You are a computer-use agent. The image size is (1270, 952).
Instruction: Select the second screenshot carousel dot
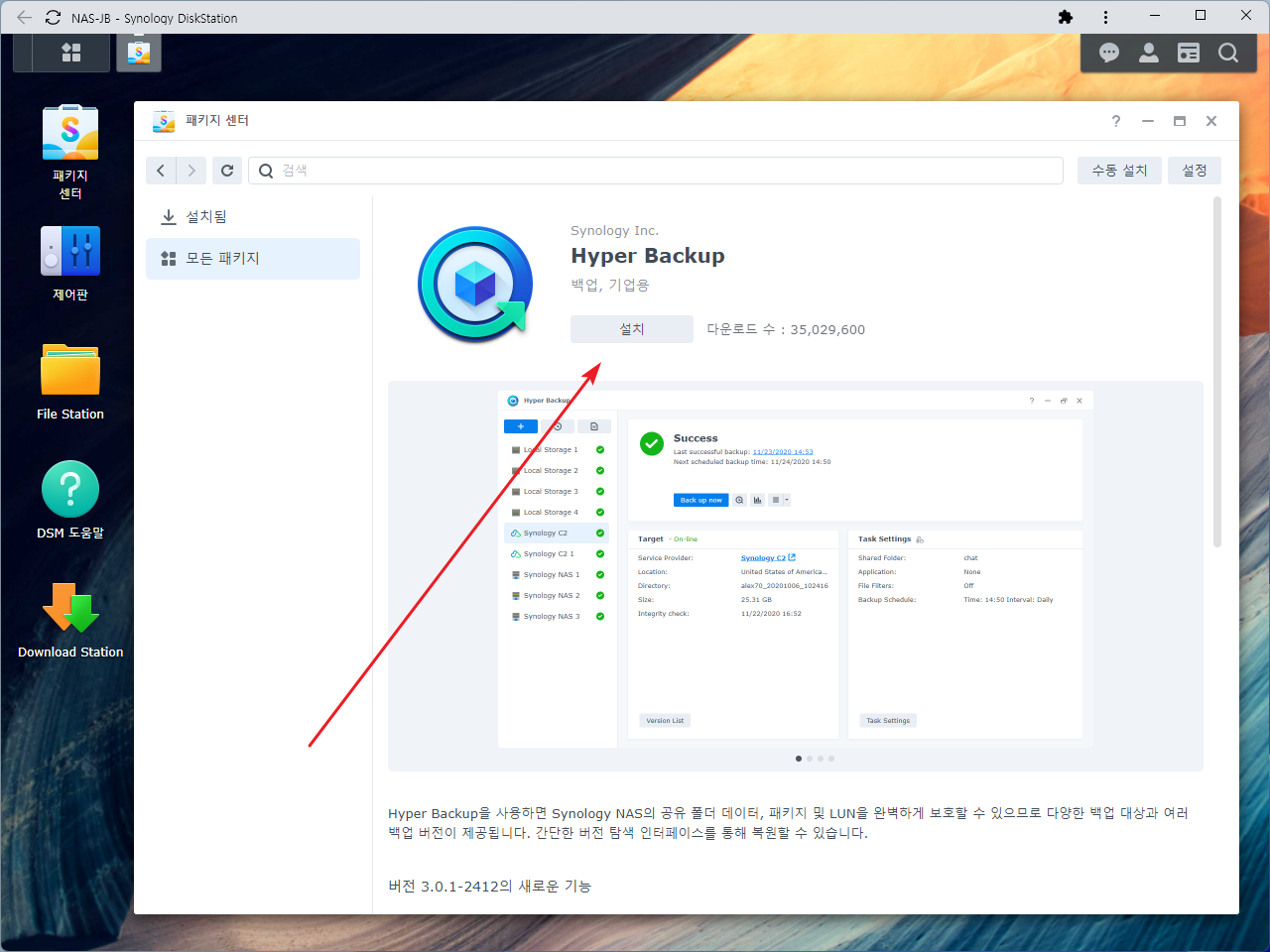(810, 759)
